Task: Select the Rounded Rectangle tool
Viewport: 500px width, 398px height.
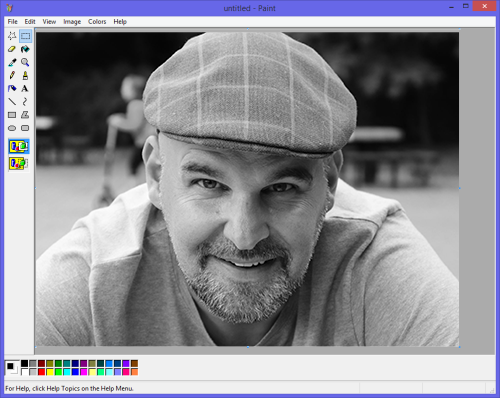Action: click(x=25, y=128)
